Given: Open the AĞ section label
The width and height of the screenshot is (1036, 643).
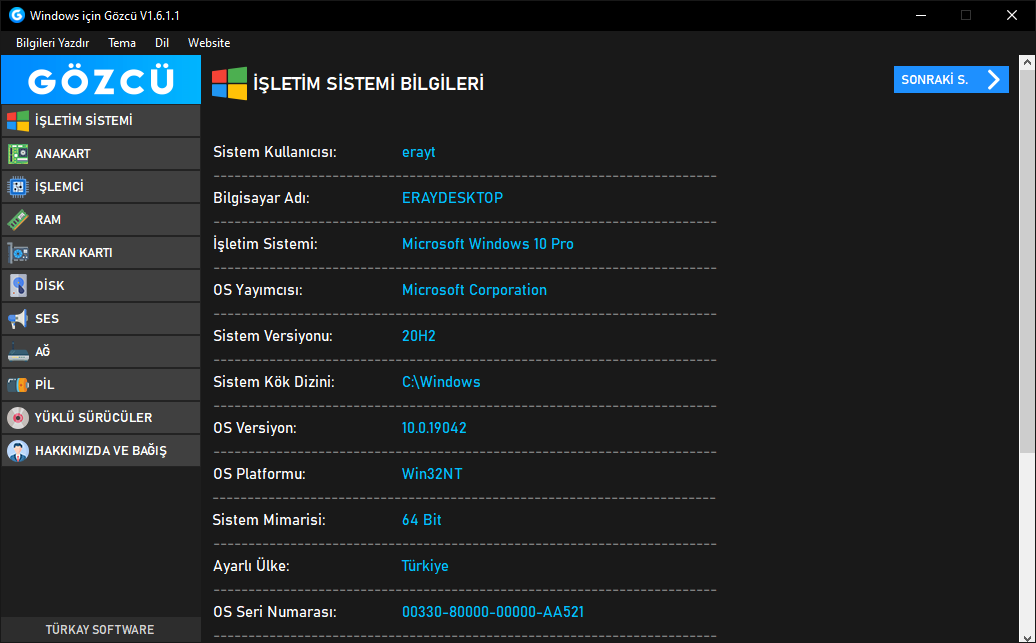Looking at the screenshot, I should click(42, 352).
